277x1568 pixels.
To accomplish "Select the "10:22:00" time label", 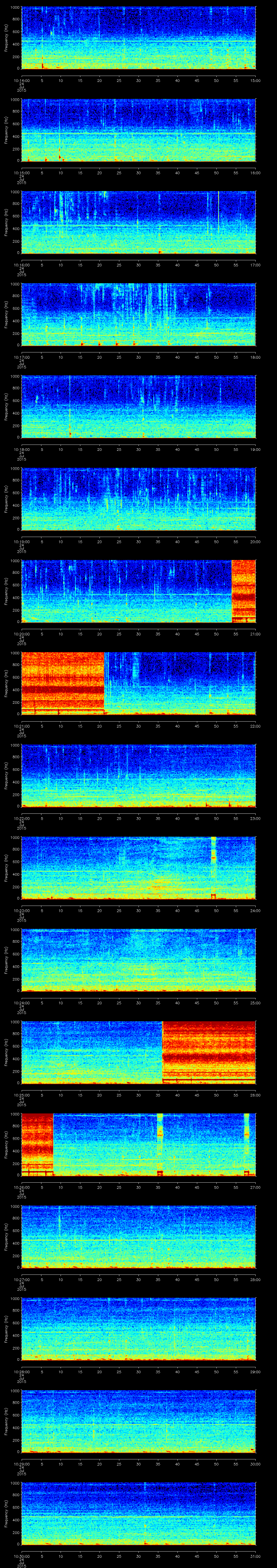I will [x=21, y=818].
